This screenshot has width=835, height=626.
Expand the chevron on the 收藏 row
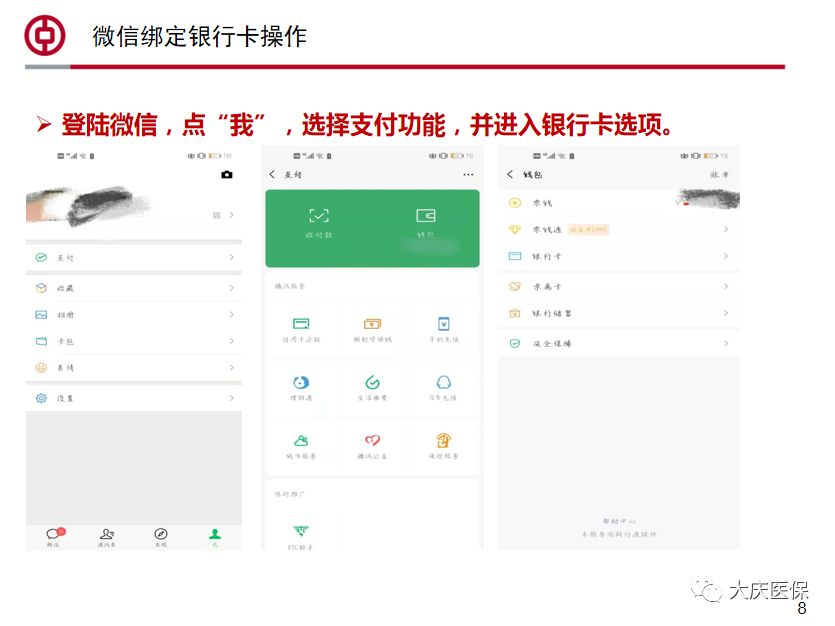(x=232, y=288)
